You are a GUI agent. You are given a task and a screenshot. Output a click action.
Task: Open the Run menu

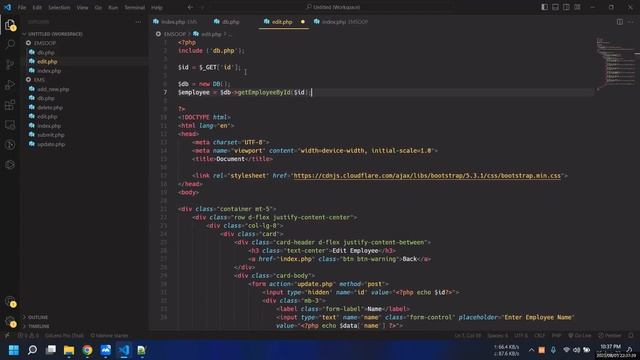pos(113,7)
